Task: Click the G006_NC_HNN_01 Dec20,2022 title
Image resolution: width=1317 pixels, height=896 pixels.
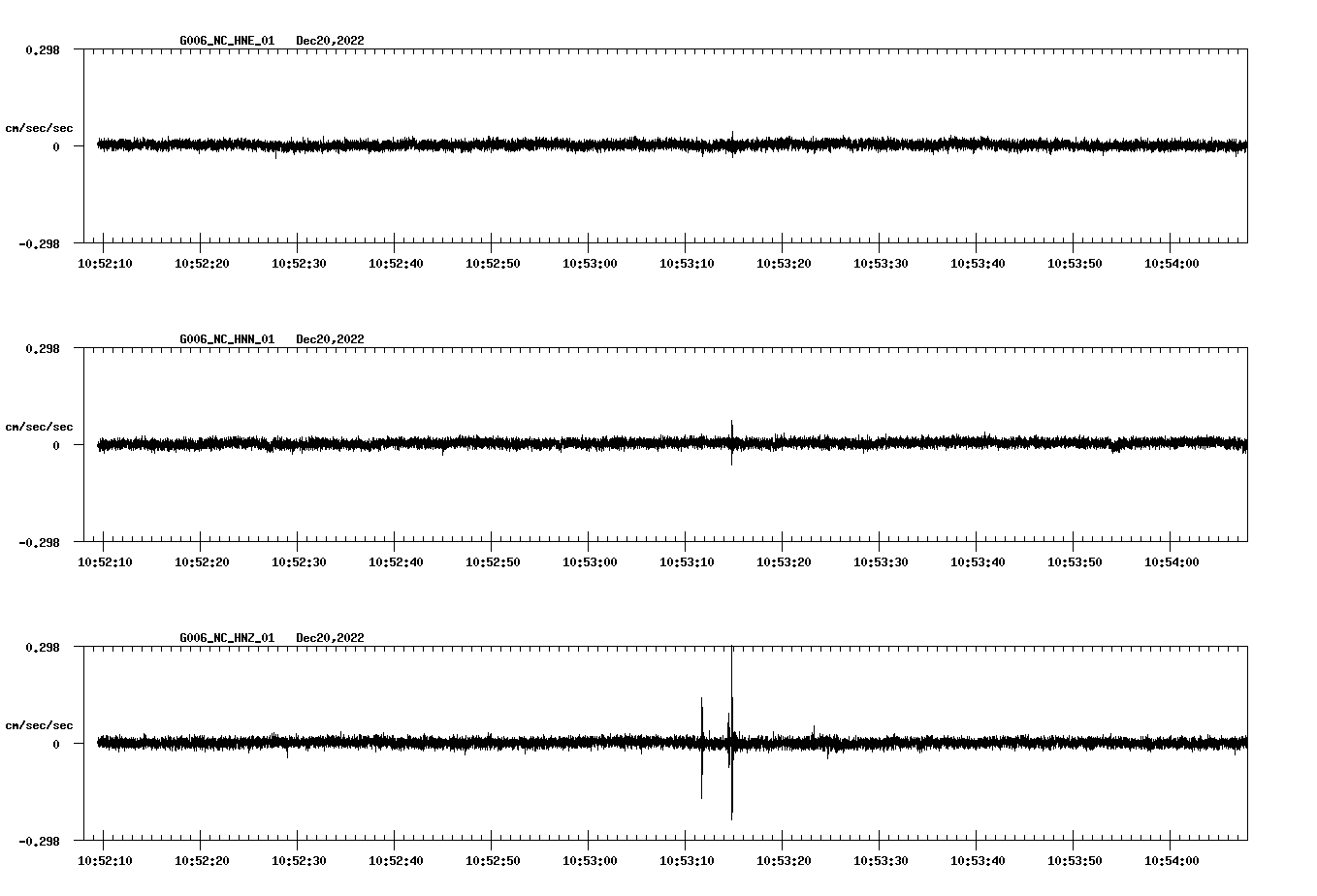Action: (x=272, y=339)
